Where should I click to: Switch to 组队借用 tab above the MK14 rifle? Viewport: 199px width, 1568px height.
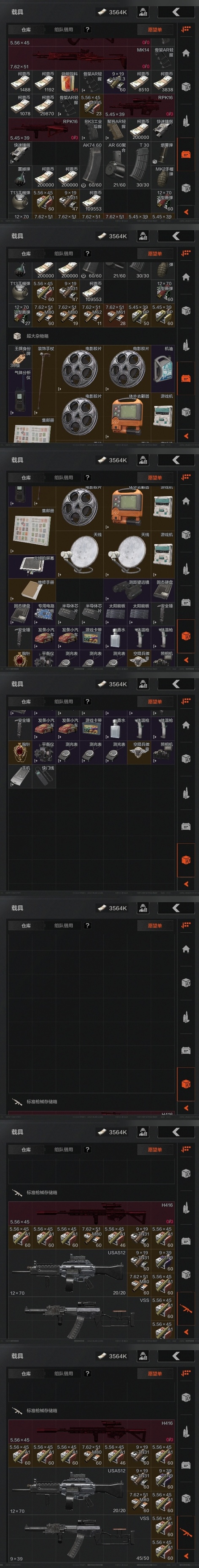(63, 29)
